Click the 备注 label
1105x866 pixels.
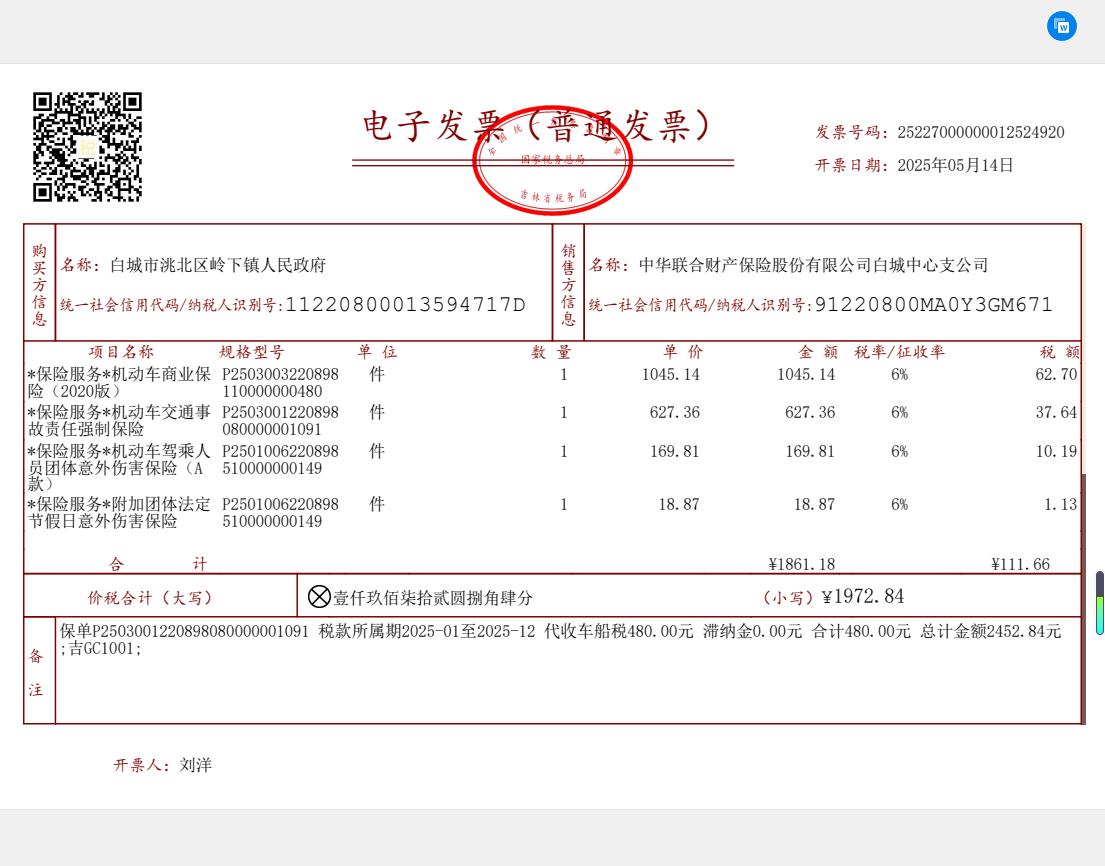[x=36, y=673]
